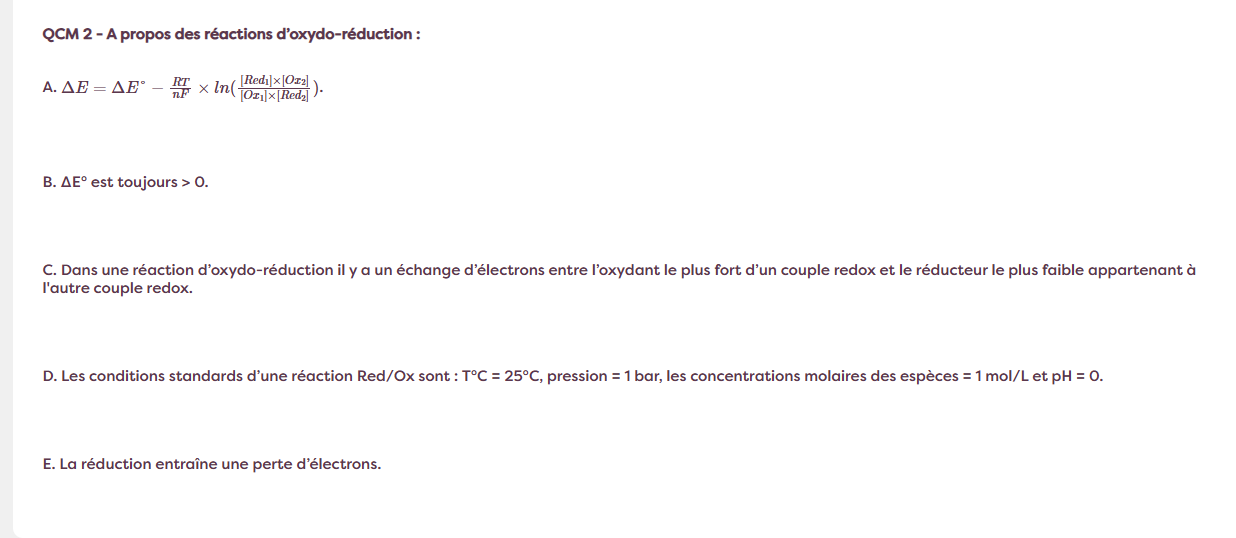Click the ΔE° term in formula A
The width and height of the screenshot is (1236, 538).
click(x=131, y=88)
